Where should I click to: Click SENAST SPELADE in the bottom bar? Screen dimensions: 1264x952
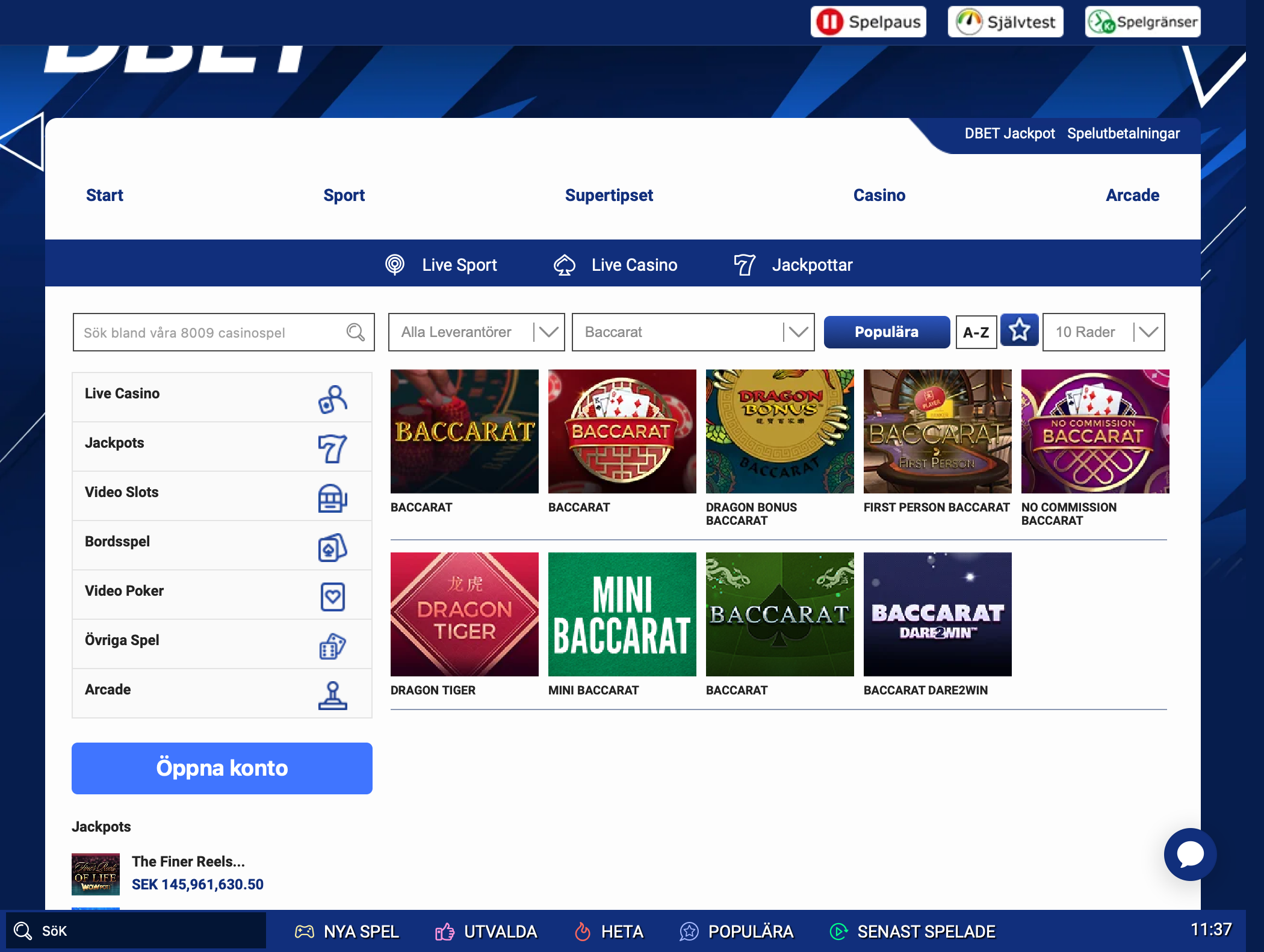click(x=926, y=932)
